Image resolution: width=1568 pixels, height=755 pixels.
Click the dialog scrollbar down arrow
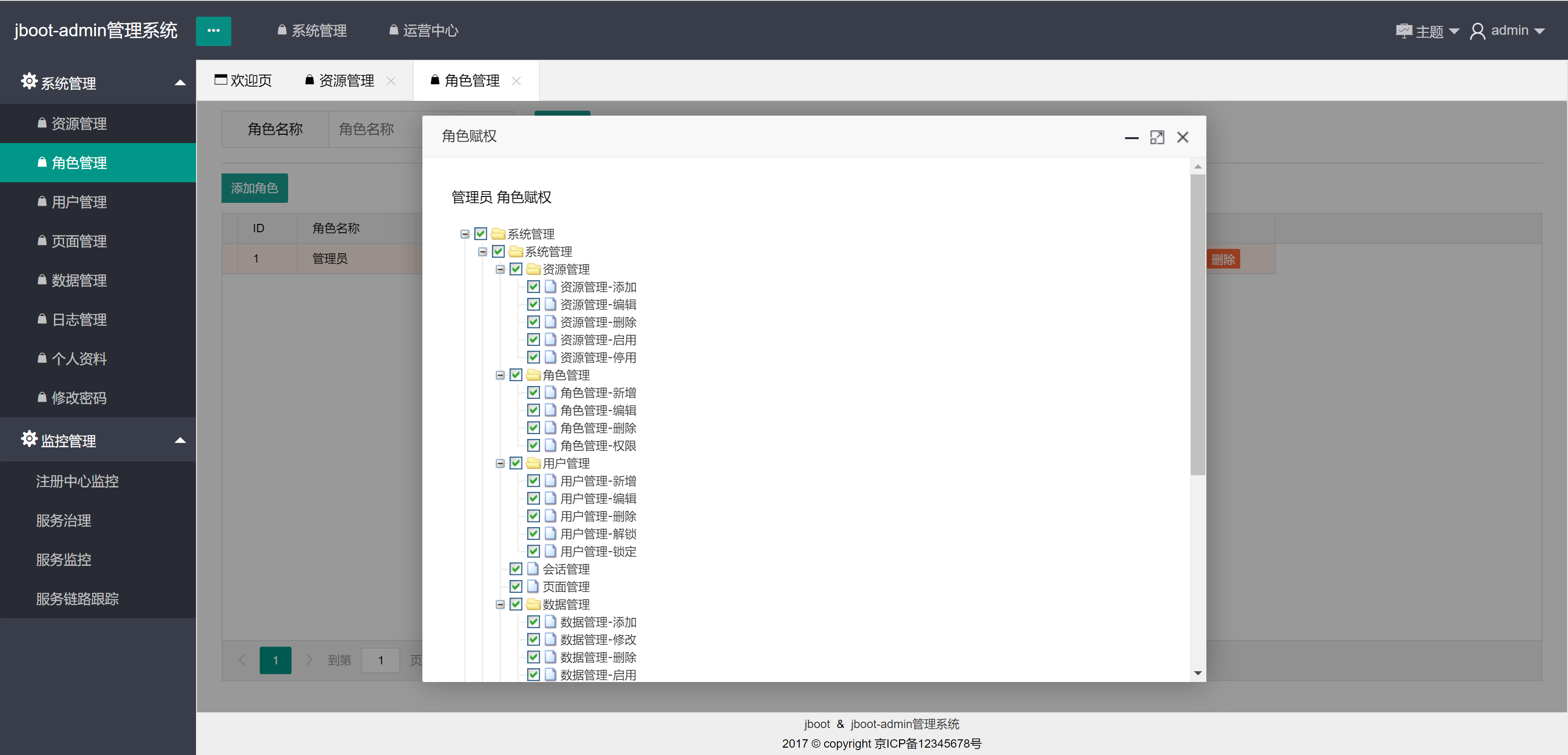pos(1197,673)
